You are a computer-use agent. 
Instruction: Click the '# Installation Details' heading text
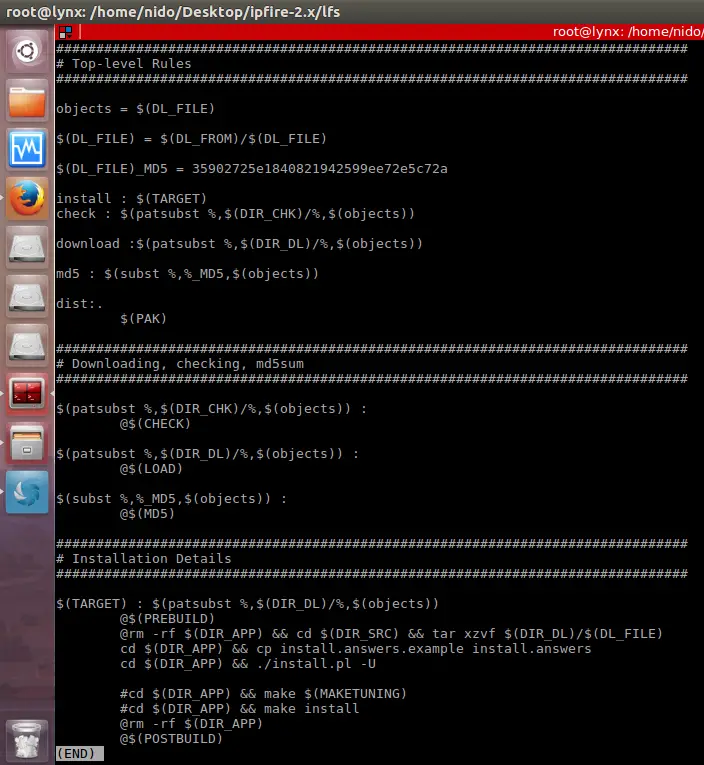click(144, 558)
